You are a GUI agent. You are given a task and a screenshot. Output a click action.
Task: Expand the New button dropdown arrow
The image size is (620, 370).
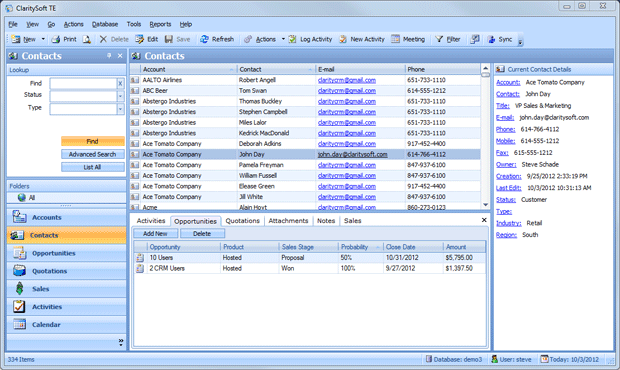tap(43, 39)
